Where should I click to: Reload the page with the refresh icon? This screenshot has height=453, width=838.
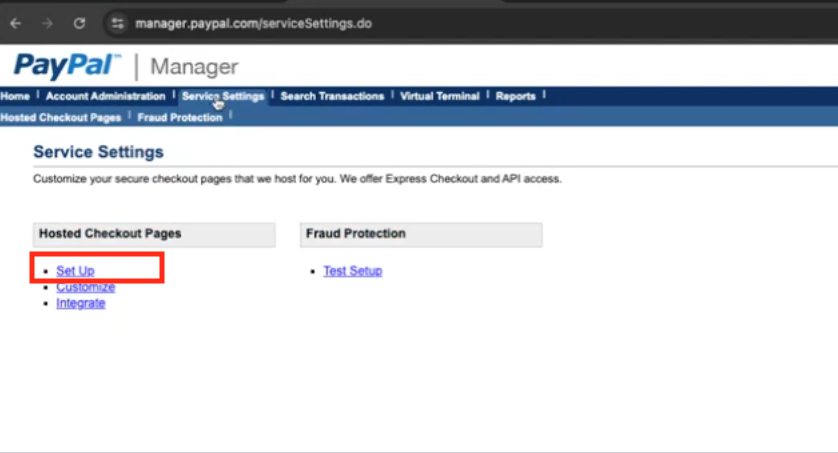point(79,24)
